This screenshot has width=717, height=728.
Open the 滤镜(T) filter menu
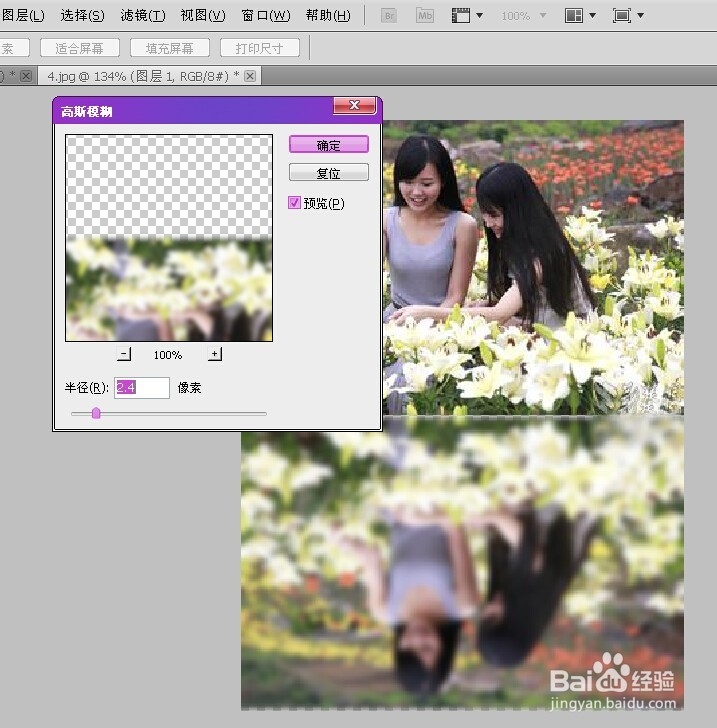coord(143,16)
